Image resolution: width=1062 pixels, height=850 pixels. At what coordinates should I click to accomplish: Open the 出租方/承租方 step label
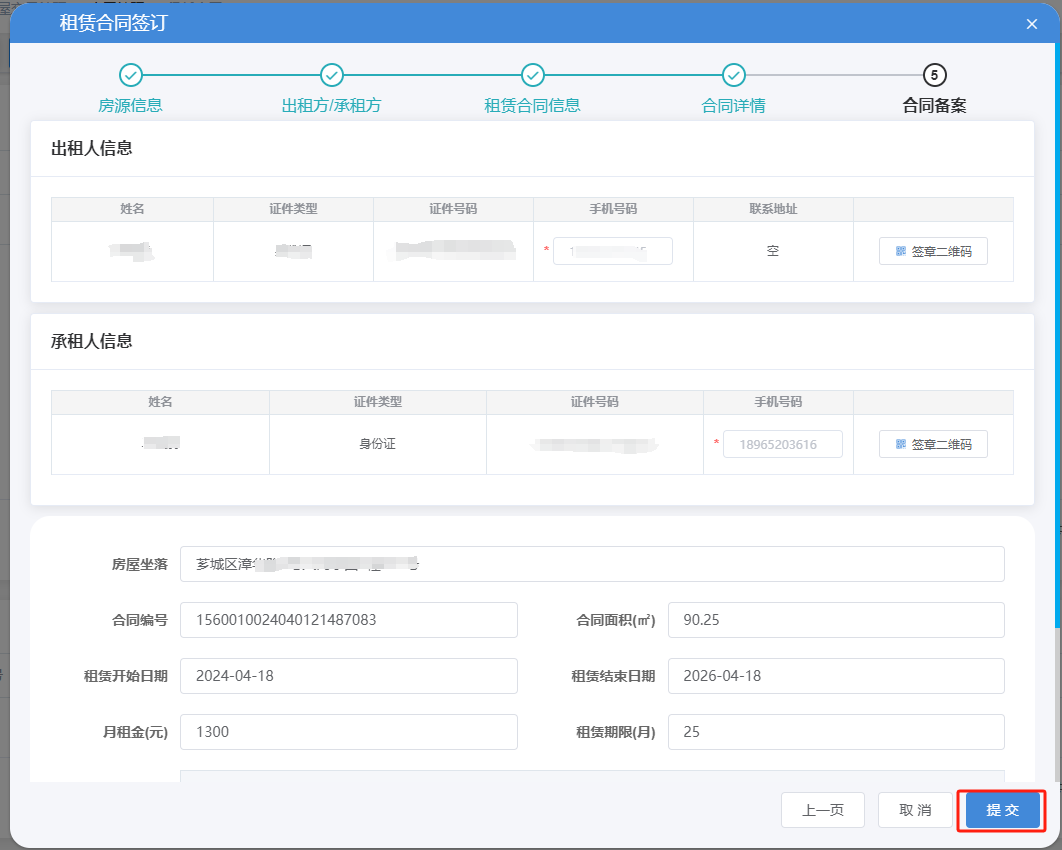[332, 106]
